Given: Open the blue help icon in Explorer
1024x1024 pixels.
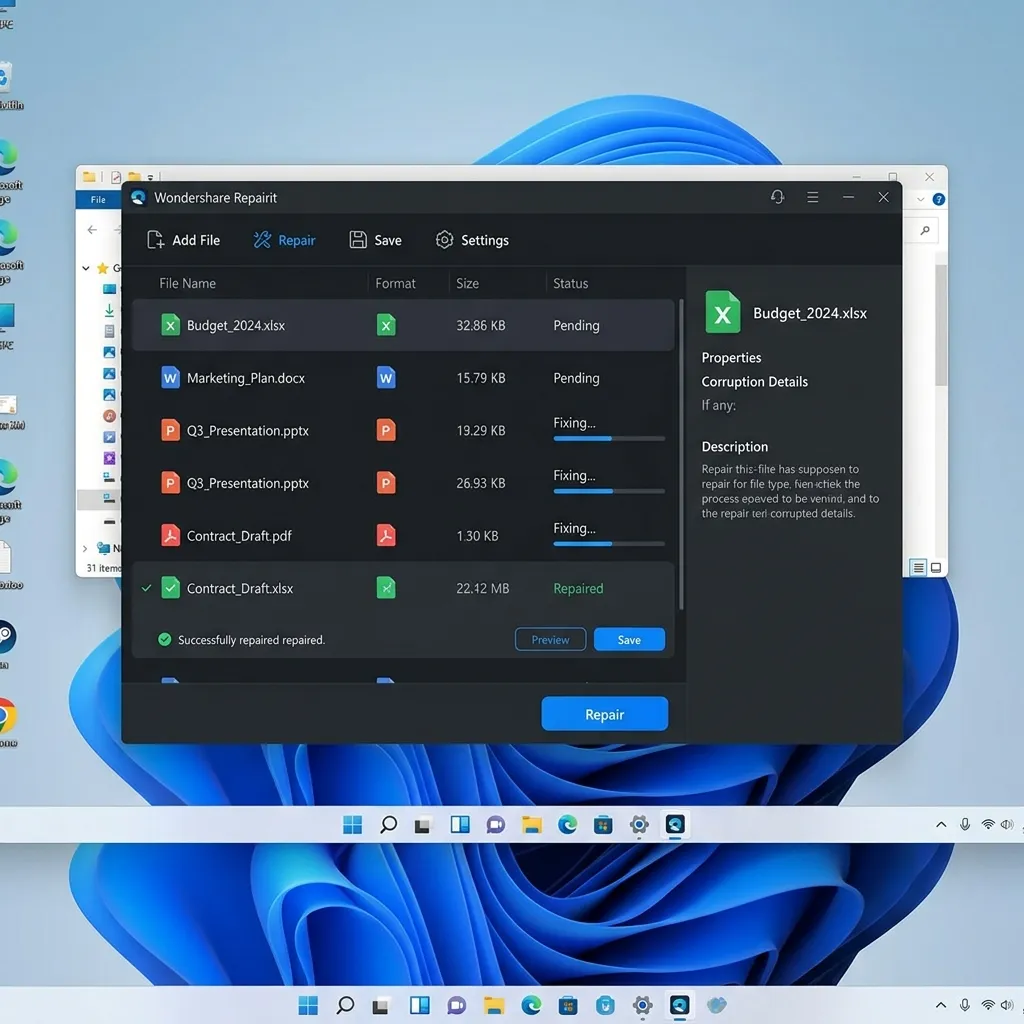Looking at the screenshot, I should [938, 199].
